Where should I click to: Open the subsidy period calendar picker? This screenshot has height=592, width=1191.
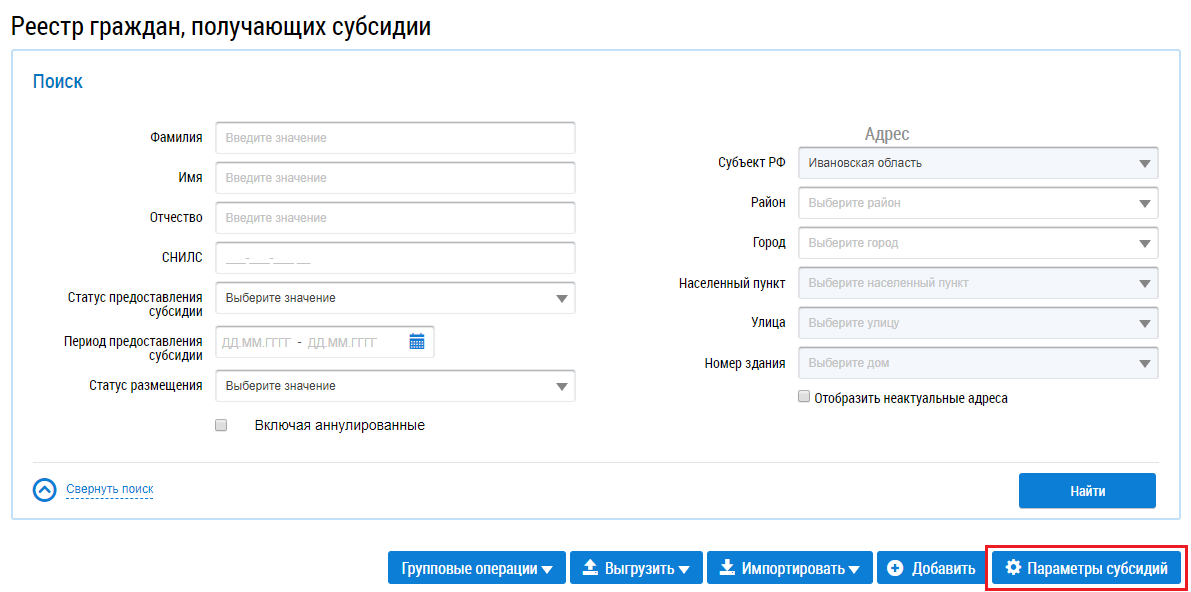coord(417,342)
